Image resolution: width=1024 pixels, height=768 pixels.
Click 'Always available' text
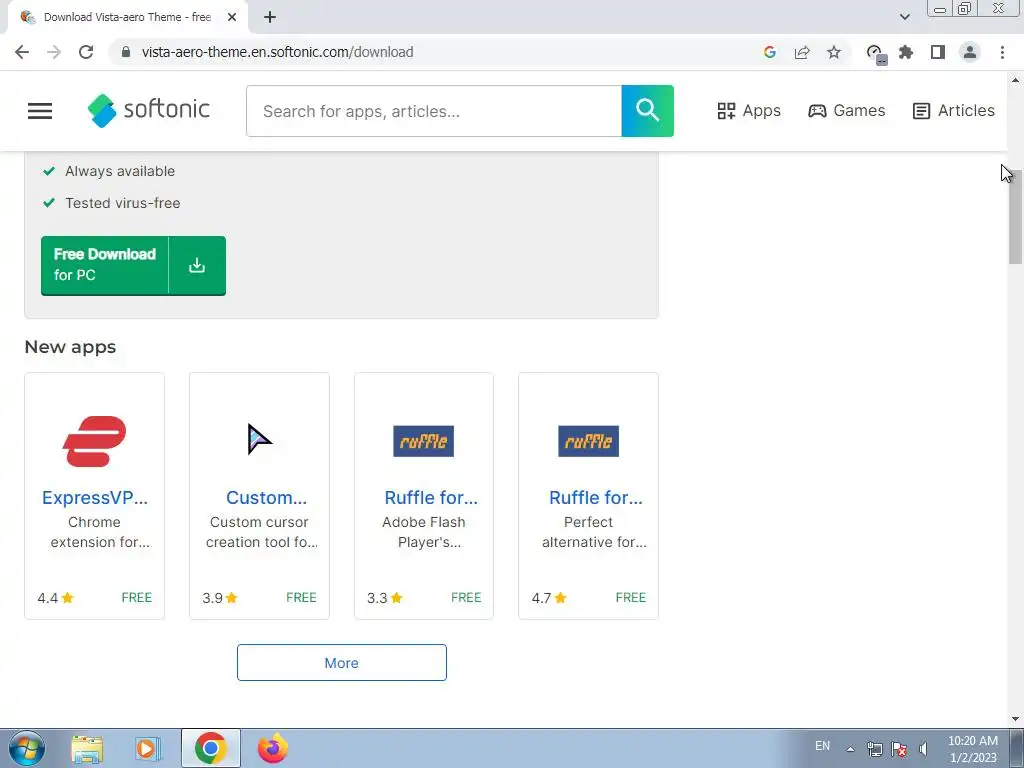pyautogui.click(x=120, y=171)
